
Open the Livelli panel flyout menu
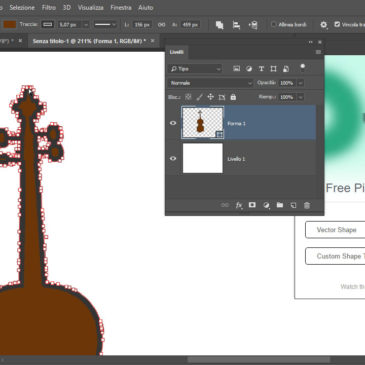point(318,52)
